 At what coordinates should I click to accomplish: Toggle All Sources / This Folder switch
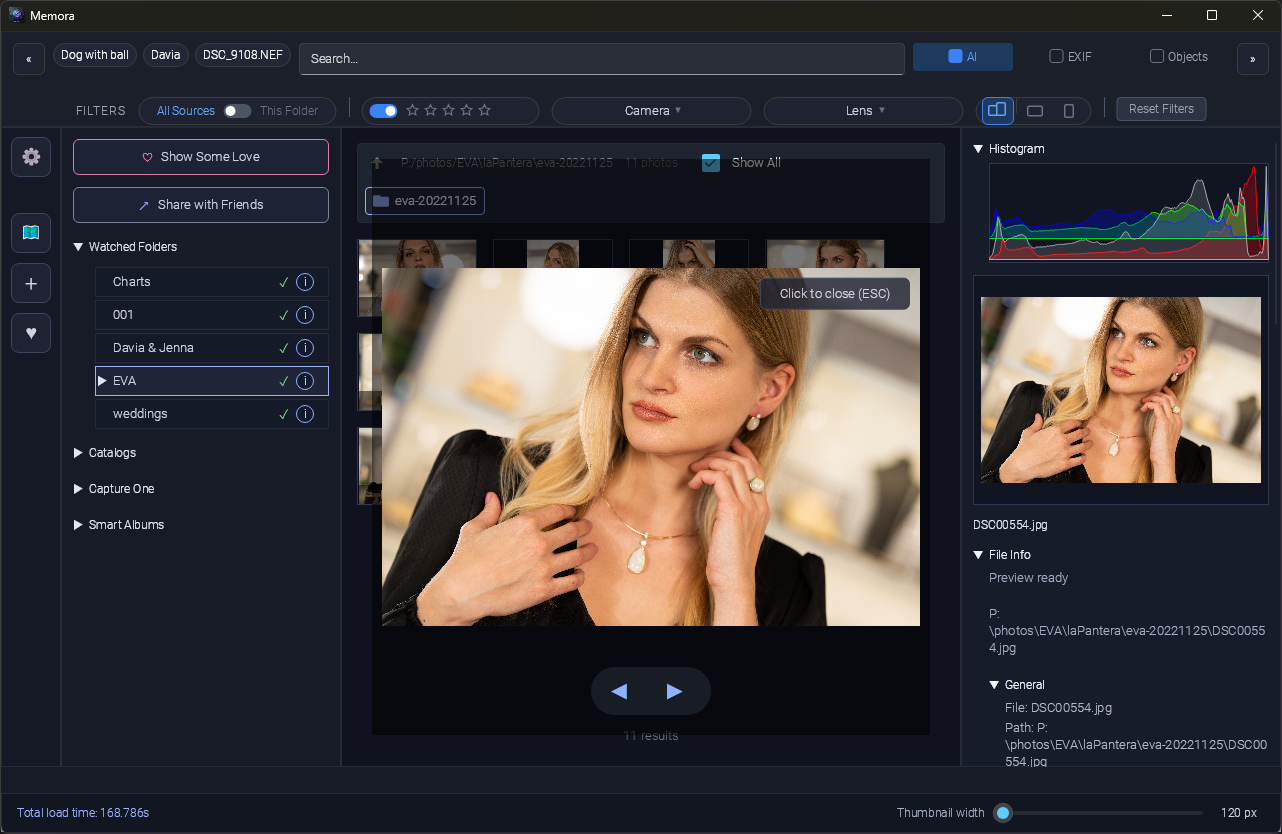[x=237, y=111]
